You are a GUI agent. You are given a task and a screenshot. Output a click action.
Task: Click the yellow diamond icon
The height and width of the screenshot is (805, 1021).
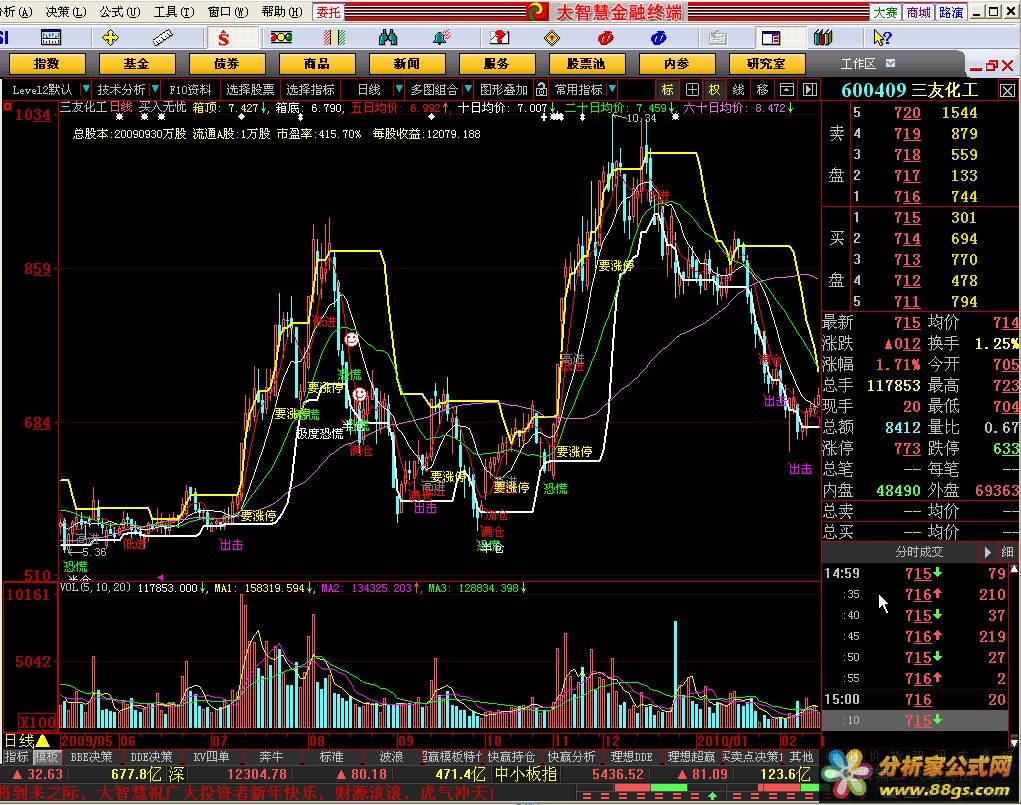[552, 38]
